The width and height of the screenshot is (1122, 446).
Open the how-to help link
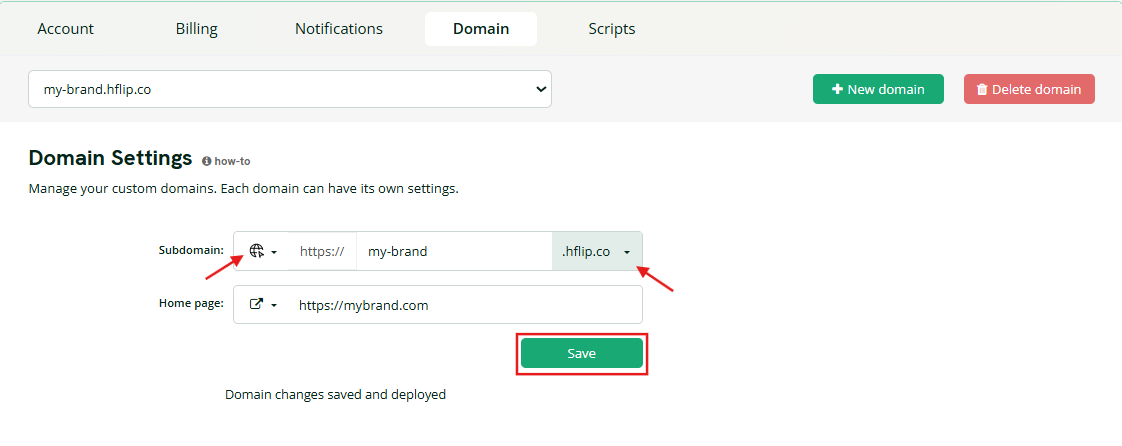click(x=227, y=161)
